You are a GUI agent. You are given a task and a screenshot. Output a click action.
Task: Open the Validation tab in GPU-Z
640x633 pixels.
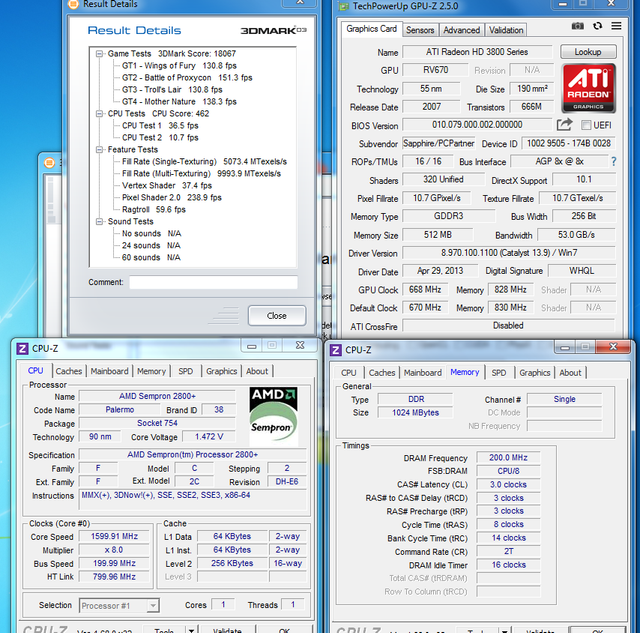point(506,30)
